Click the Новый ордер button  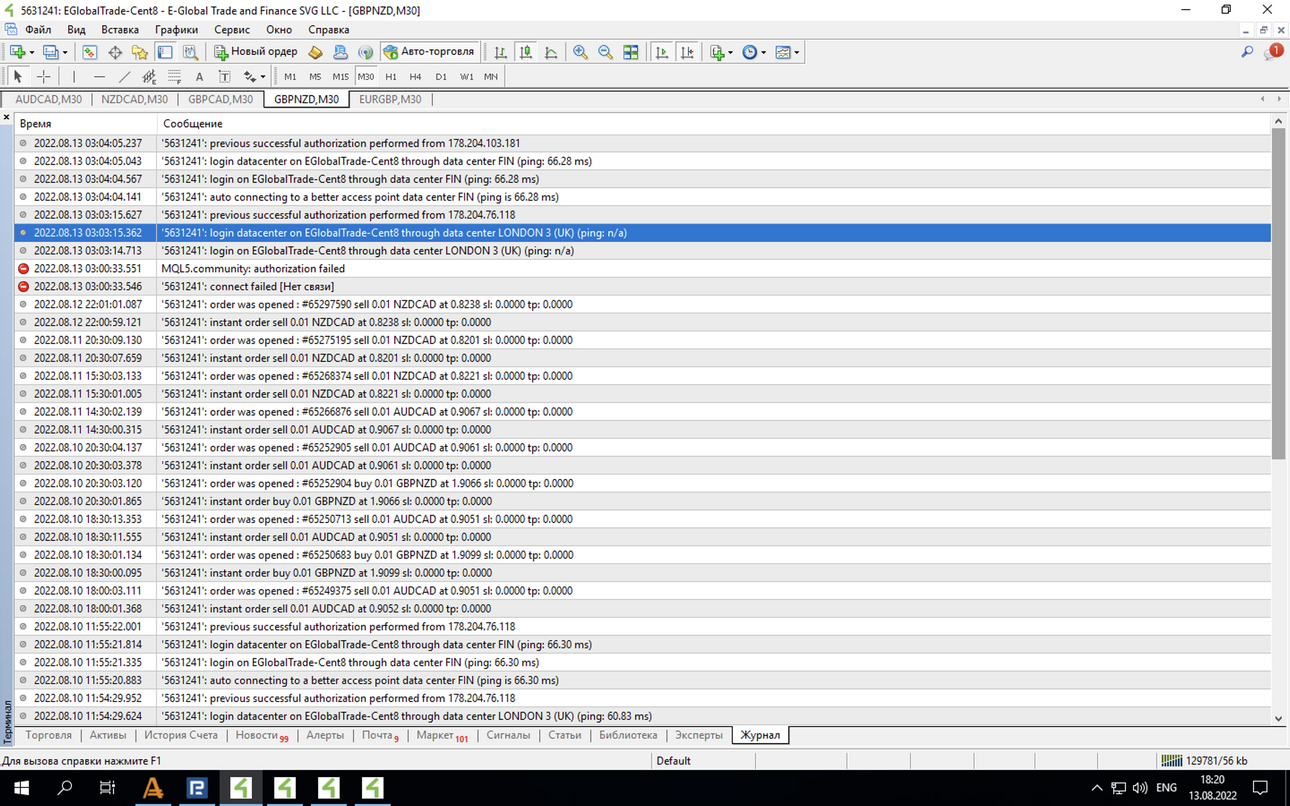tap(256, 52)
